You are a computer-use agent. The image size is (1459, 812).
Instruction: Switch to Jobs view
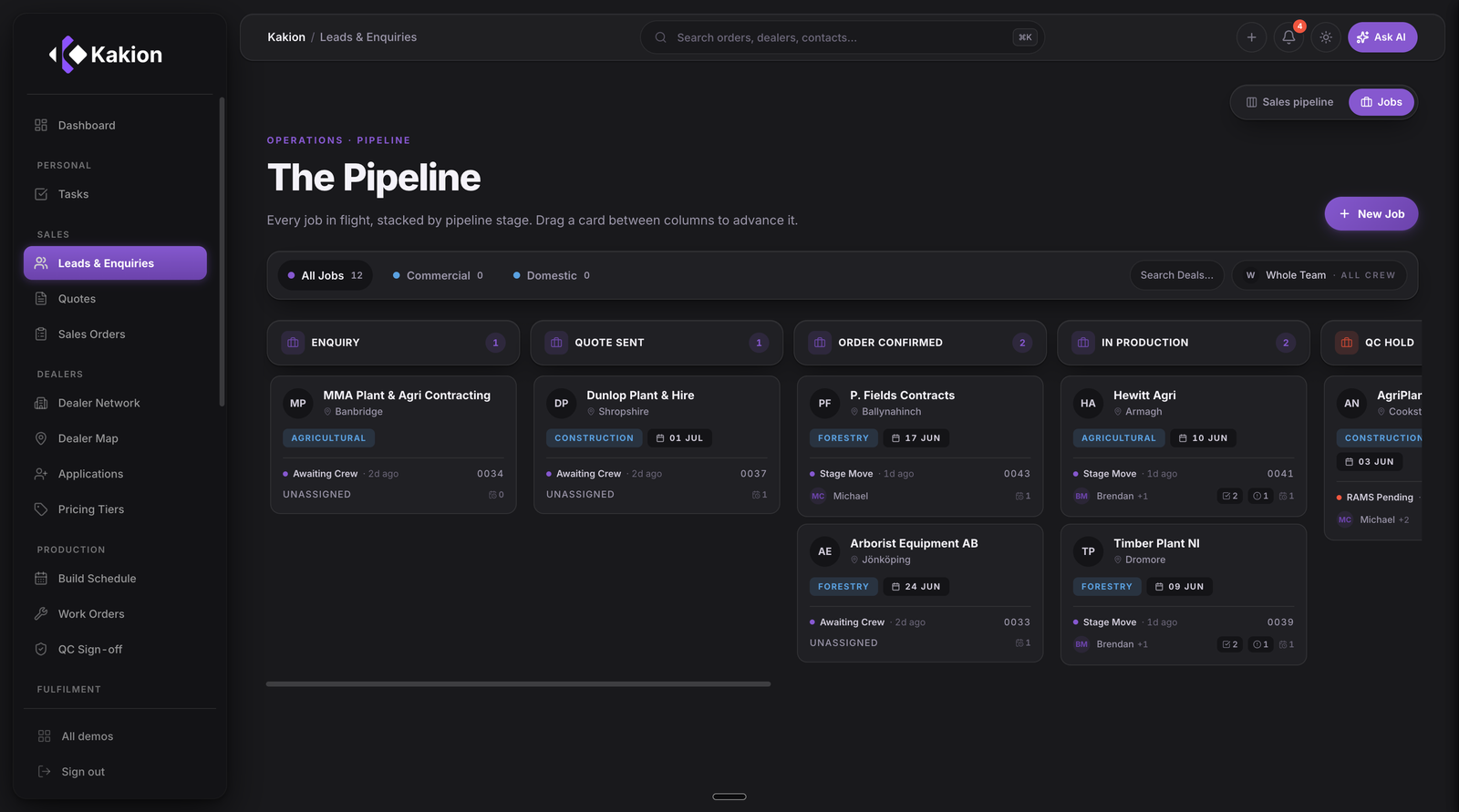click(1381, 102)
